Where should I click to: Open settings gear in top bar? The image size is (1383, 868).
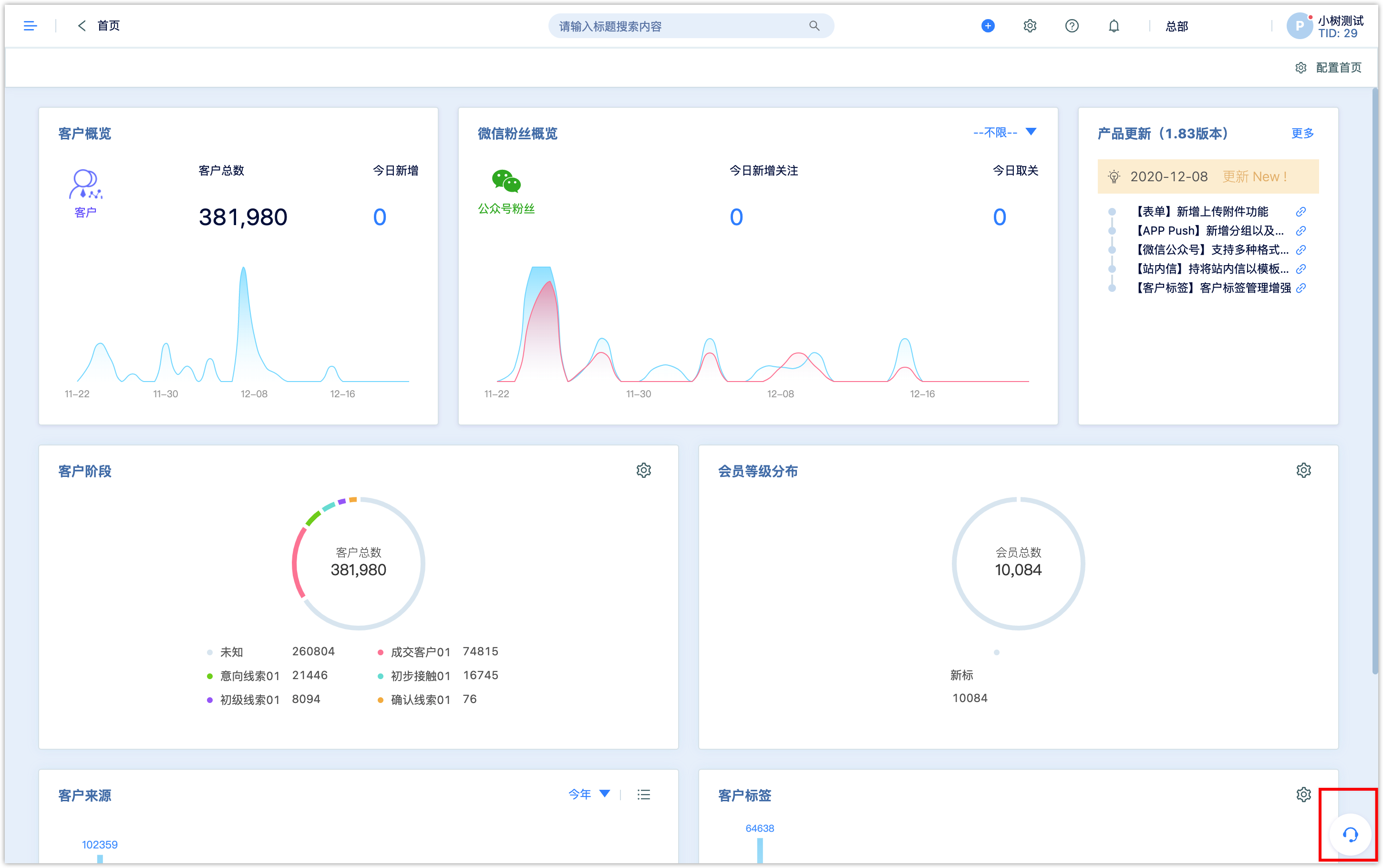click(x=1030, y=26)
